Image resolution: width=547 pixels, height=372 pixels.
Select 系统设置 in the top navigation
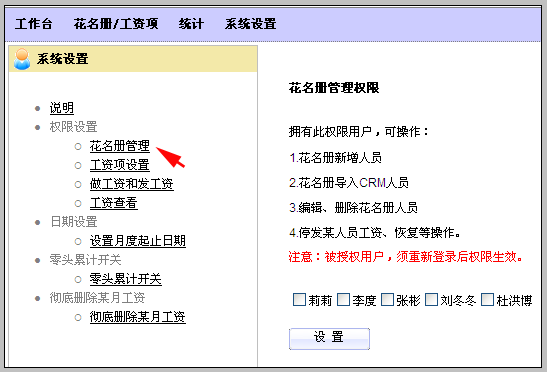[250, 24]
